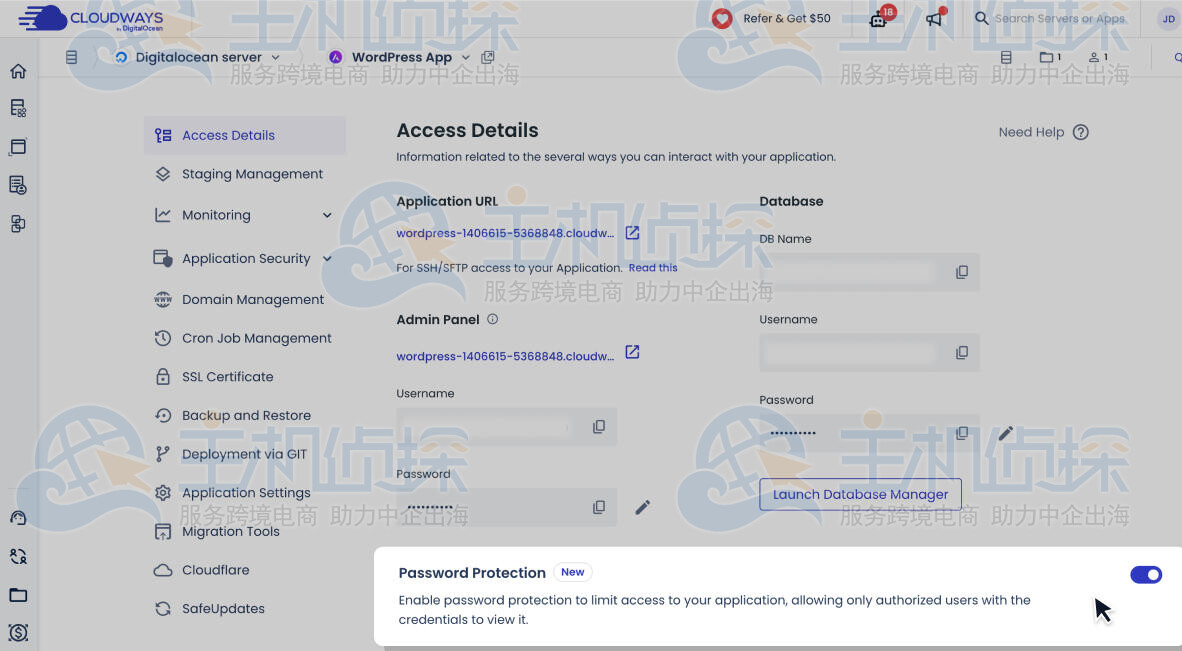This screenshot has height=651, width=1182.
Task: Copy the Database username
Action: (x=962, y=353)
